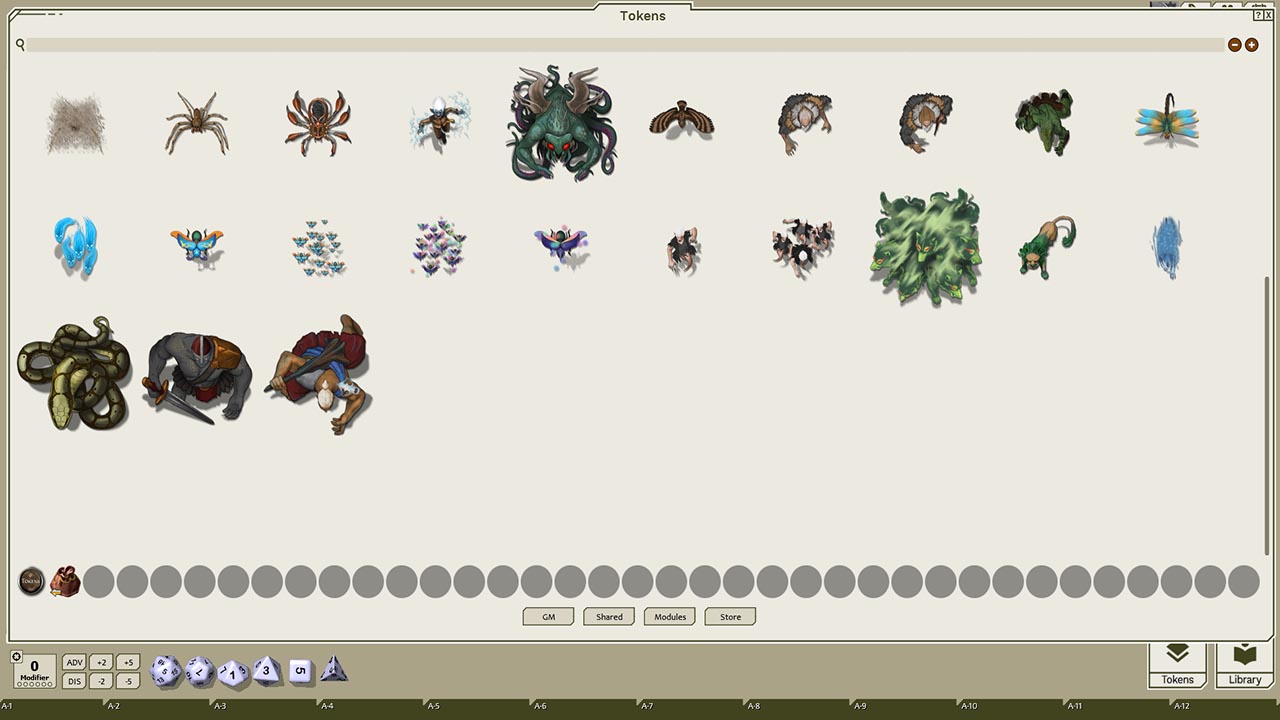
Task: Switch to the Shared tokens tab
Action: coord(609,617)
